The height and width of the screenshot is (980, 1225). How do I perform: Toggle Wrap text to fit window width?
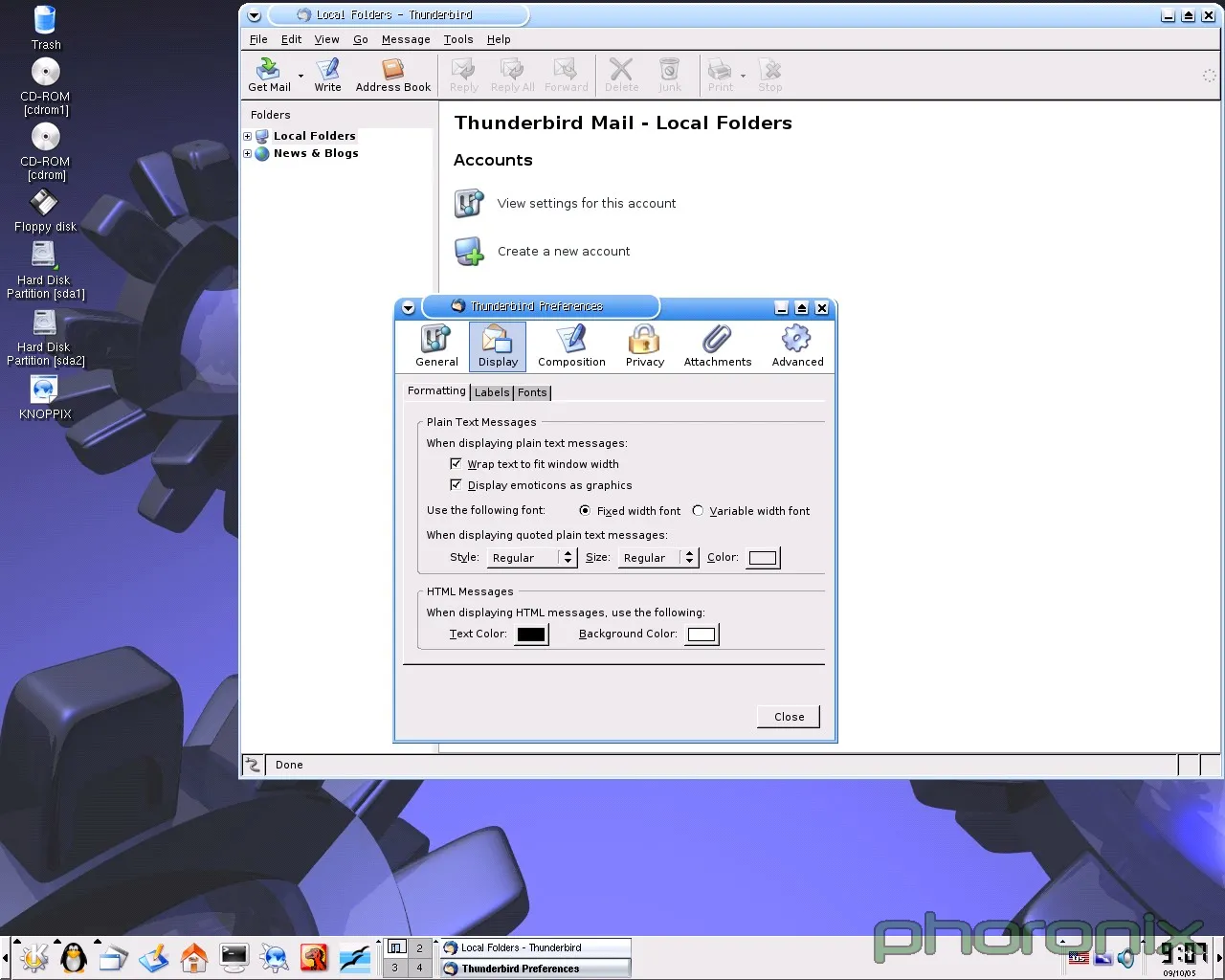pyautogui.click(x=456, y=463)
